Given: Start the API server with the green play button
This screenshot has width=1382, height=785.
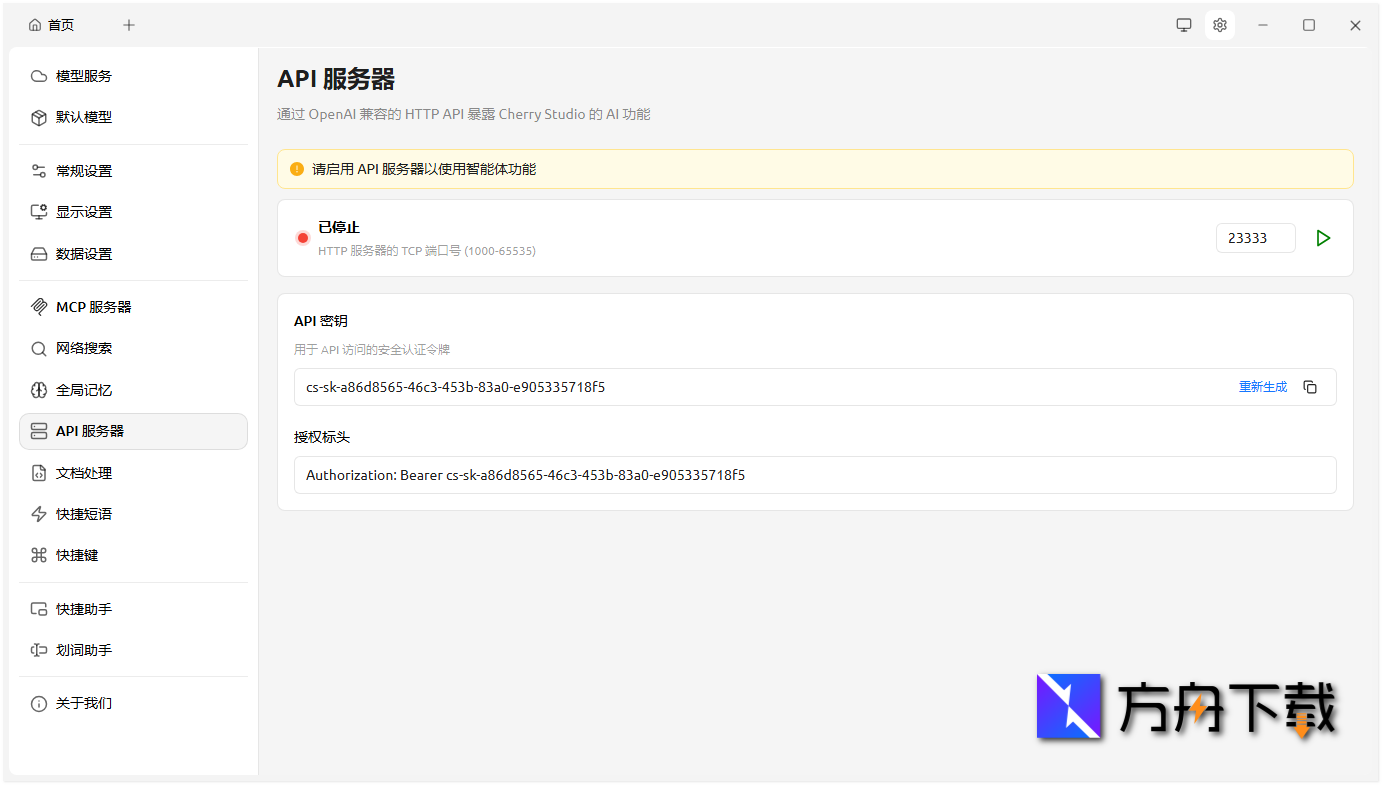Looking at the screenshot, I should click(1323, 238).
